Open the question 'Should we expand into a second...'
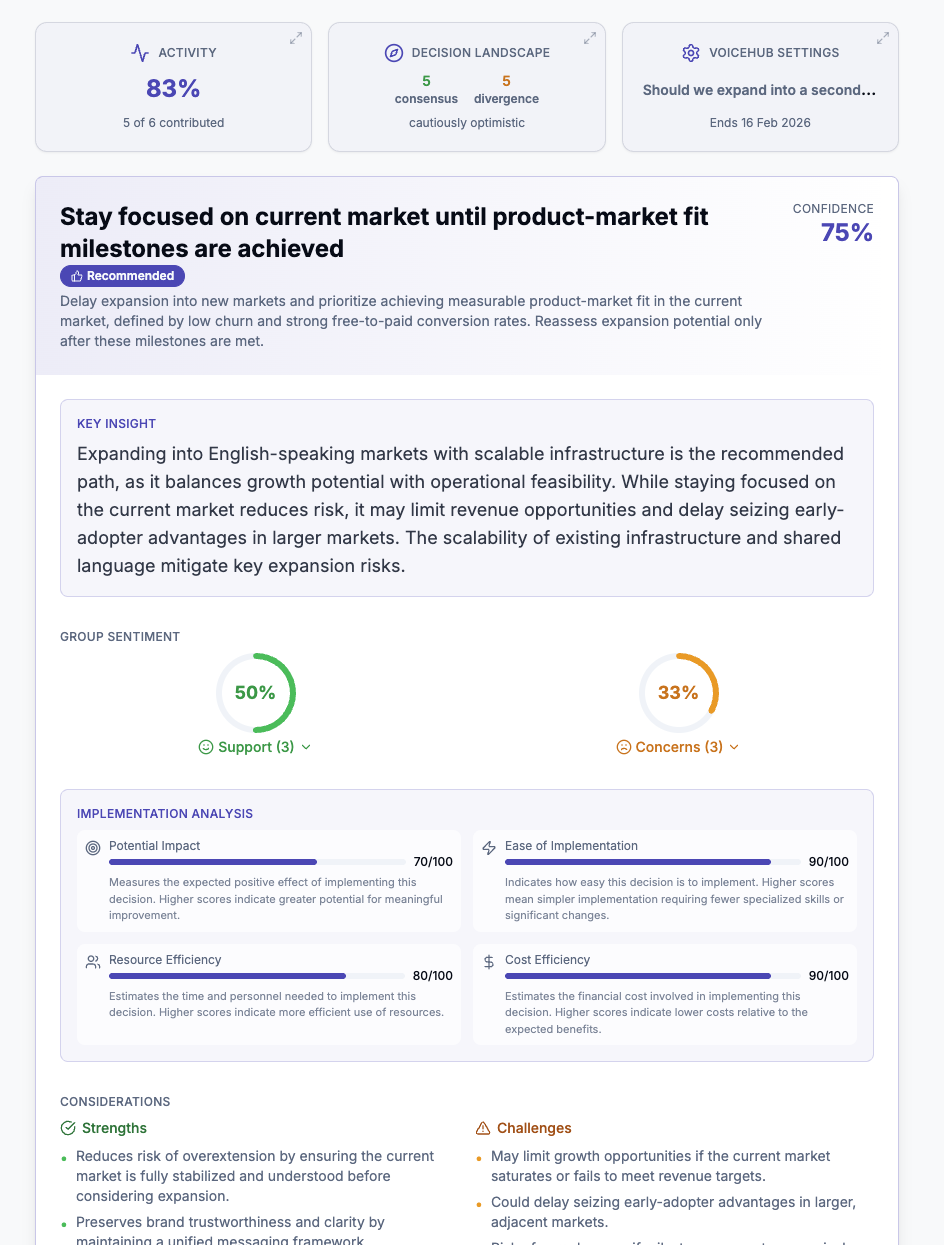 coord(760,90)
